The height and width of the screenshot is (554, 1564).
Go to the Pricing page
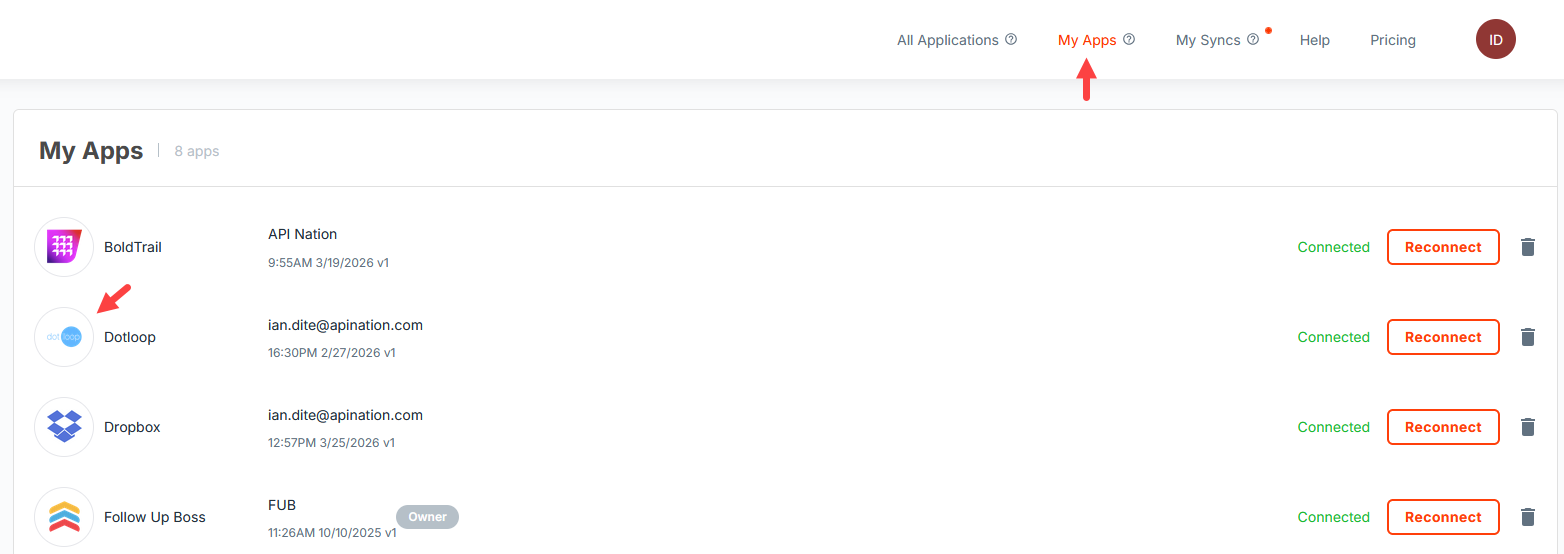click(x=1392, y=40)
